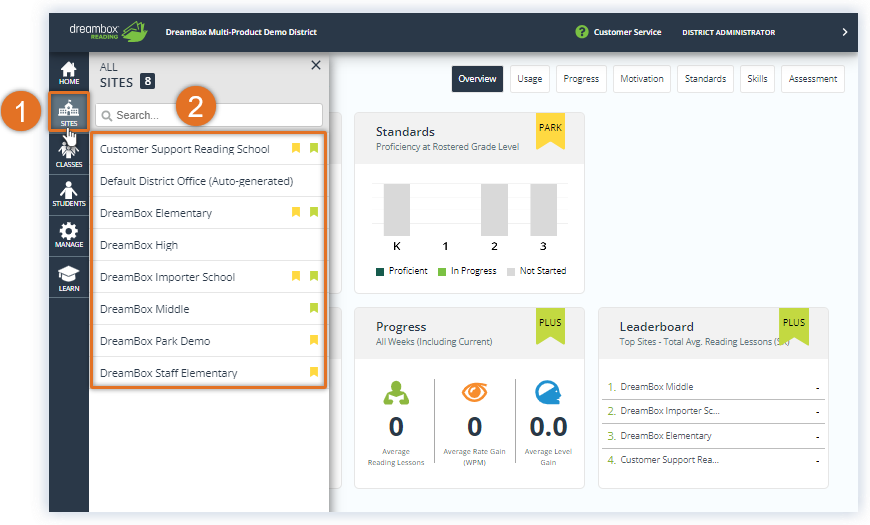
Task: Click the Average Reading Lessons icon
Action: point(396,393)
